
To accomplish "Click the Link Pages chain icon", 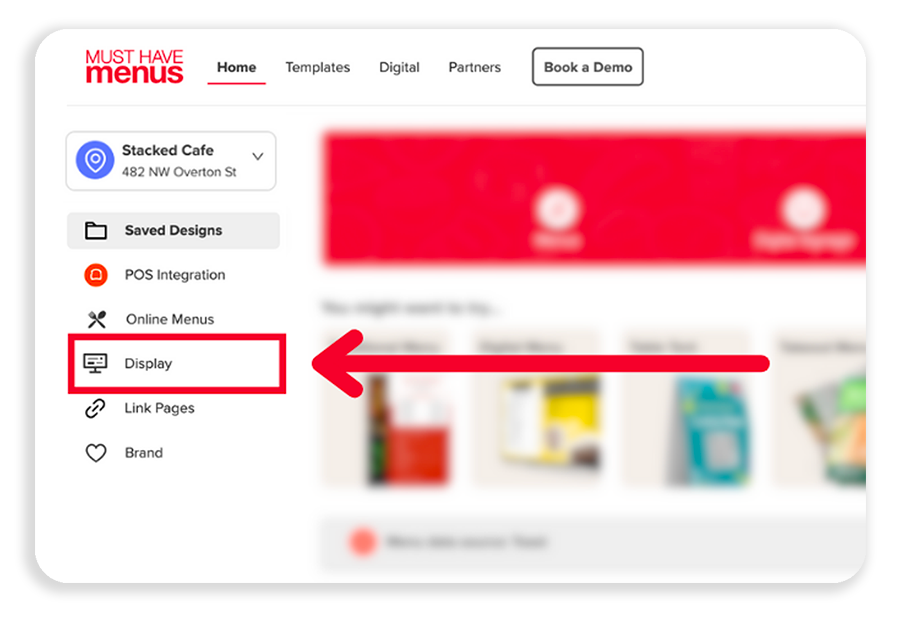I will pyautogui.click(x=95, y=408).
